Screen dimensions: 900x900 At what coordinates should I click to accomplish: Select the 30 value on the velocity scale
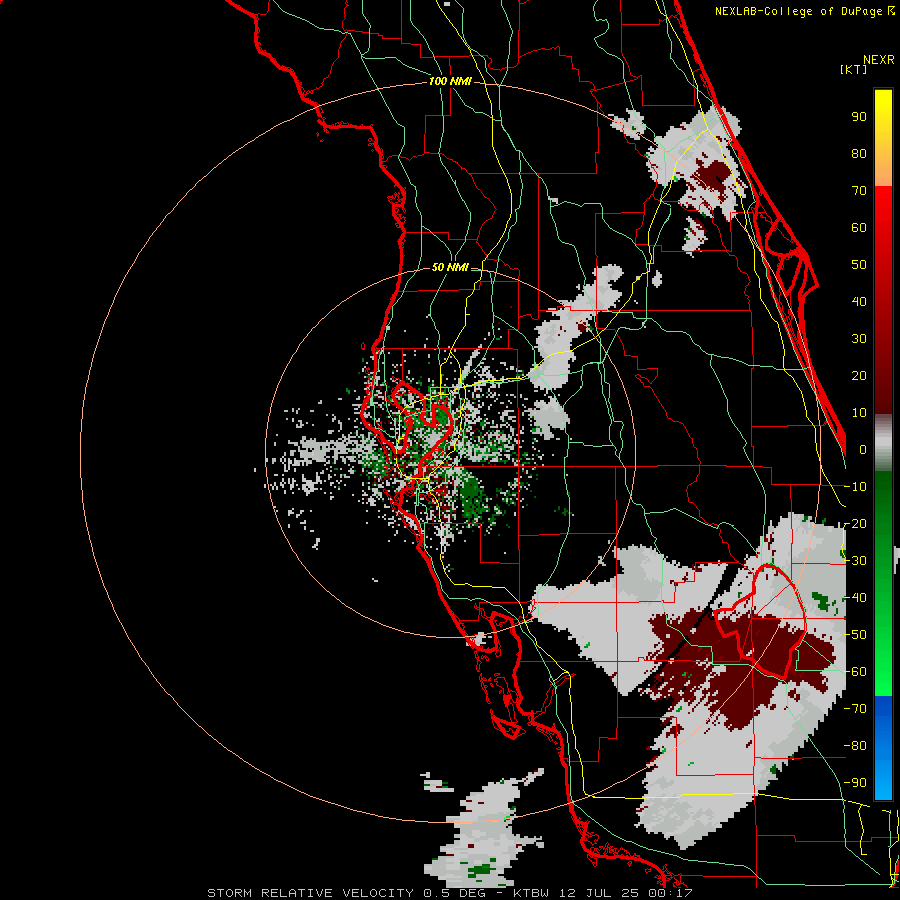(859, 339)
